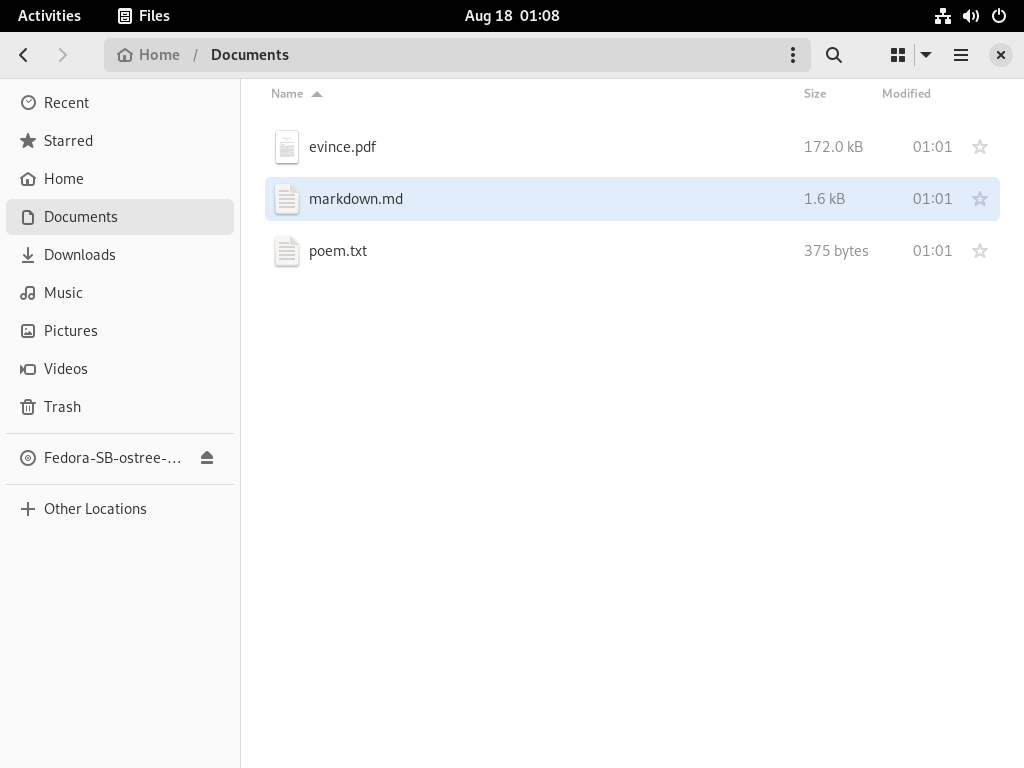Click the 375 bytes size value
Image resolution: width=1024 pixels, height=768 pixels.
pos(836,251)
